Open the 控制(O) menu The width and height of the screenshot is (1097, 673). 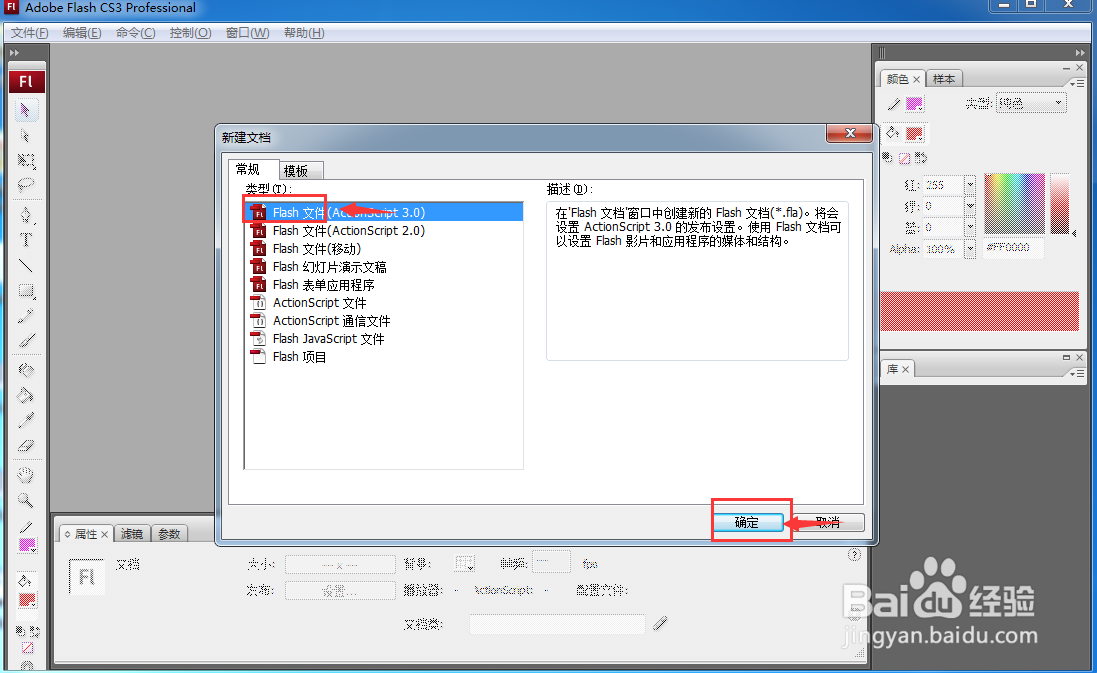click(x=190, y=33)
